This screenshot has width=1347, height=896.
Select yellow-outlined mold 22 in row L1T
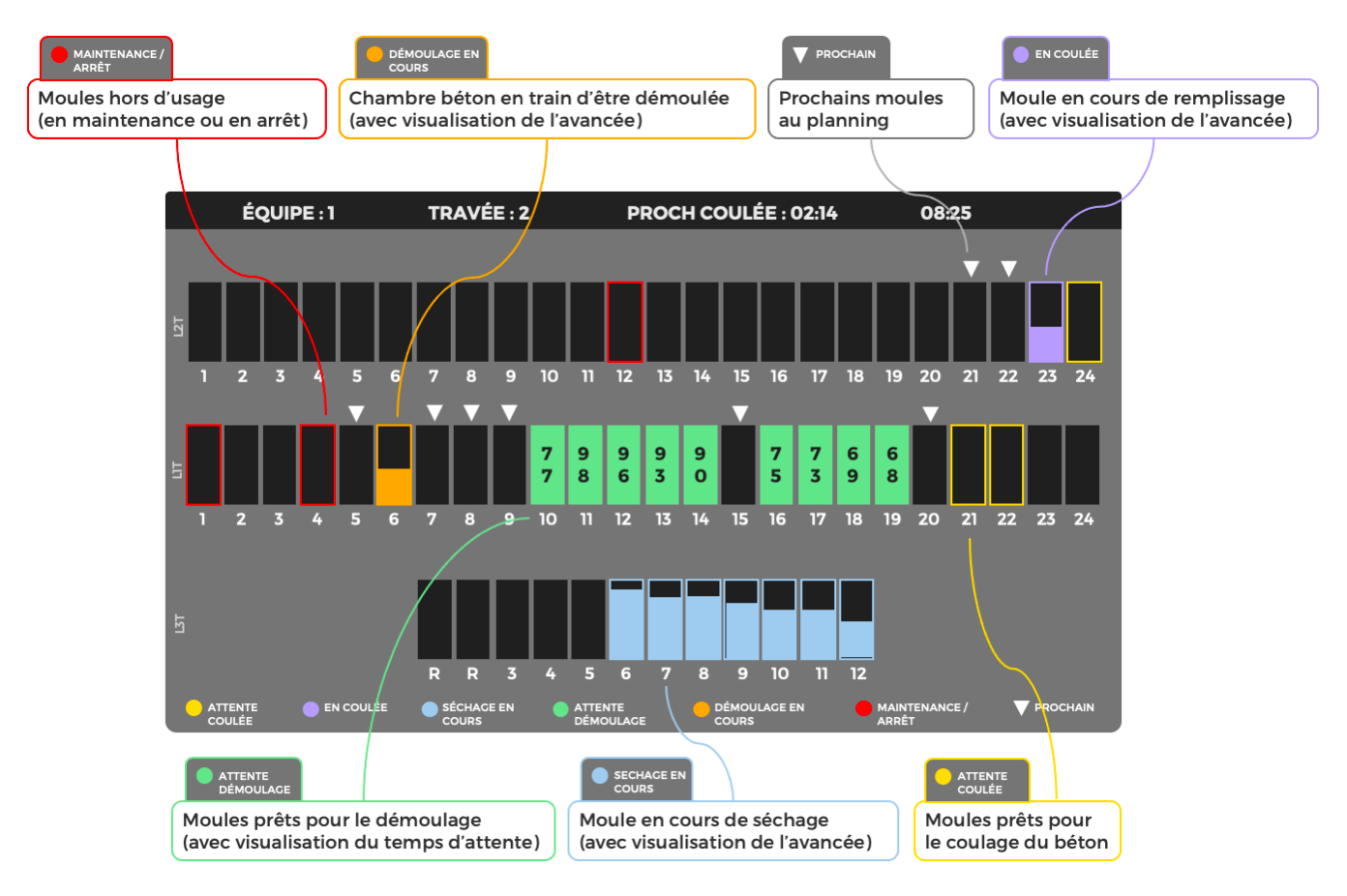1006,465
